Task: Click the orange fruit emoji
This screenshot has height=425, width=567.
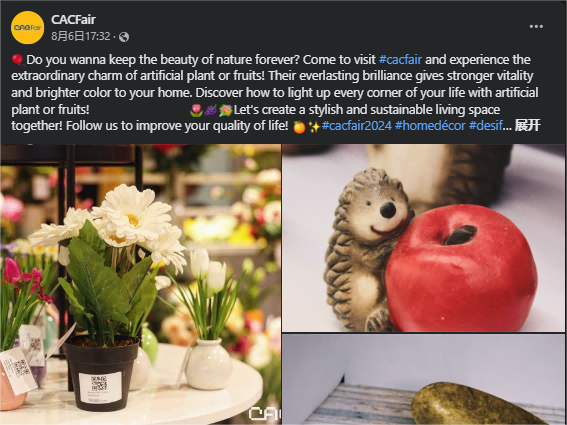Action: tap(299, 127)
